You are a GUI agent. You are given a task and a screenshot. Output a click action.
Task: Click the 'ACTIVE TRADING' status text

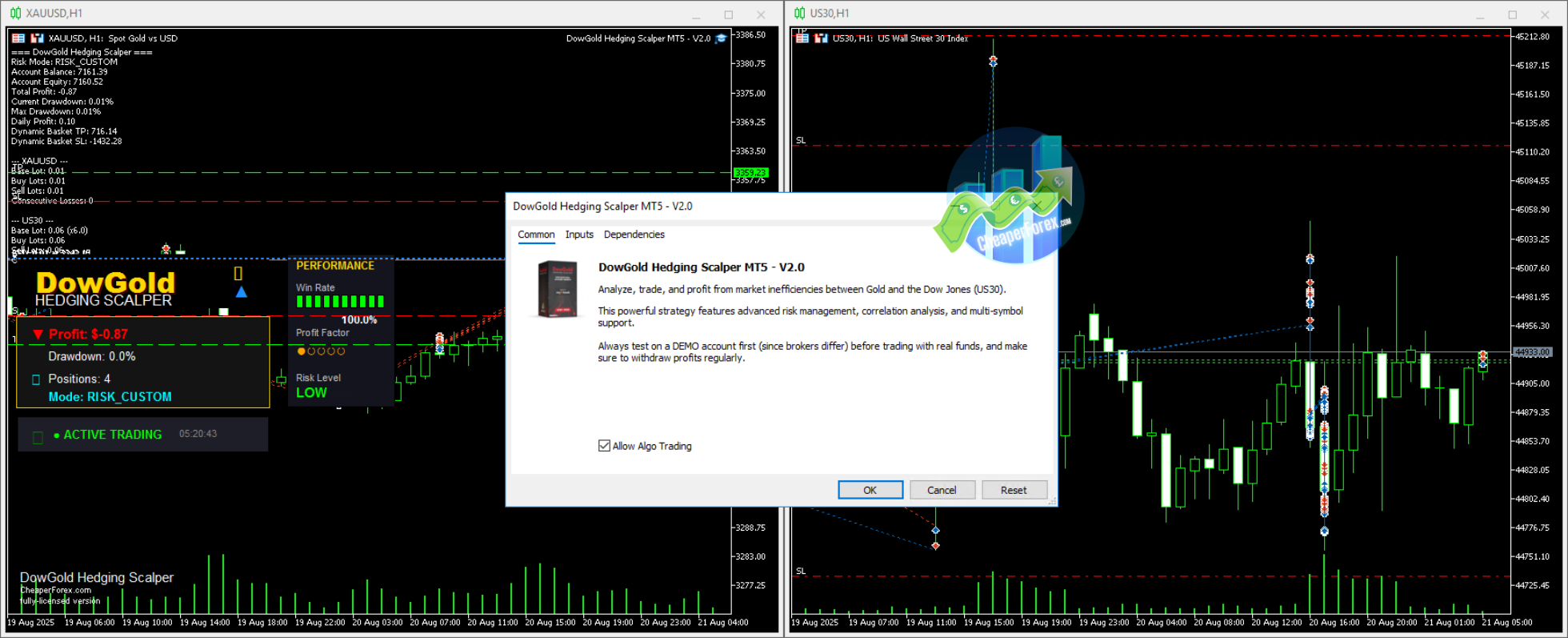coord(112,435)
